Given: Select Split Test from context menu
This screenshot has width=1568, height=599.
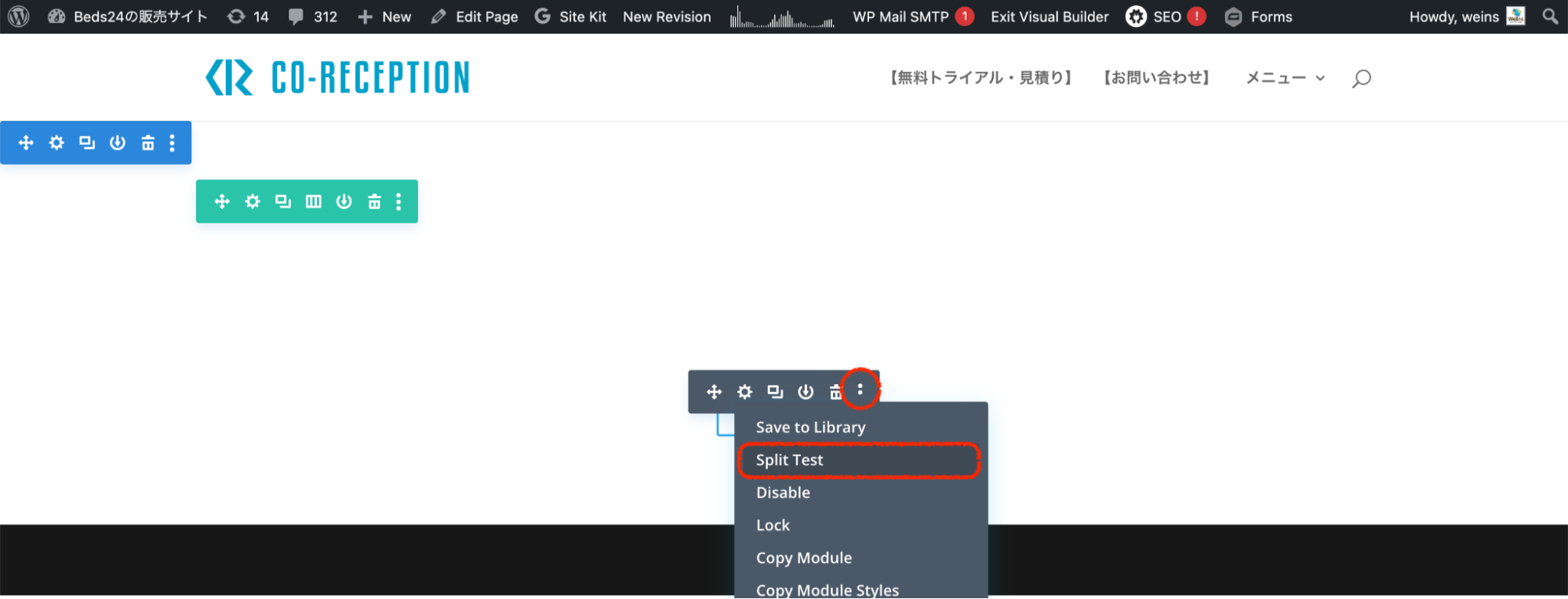Looking at the screenshot, I should point(789,460).
